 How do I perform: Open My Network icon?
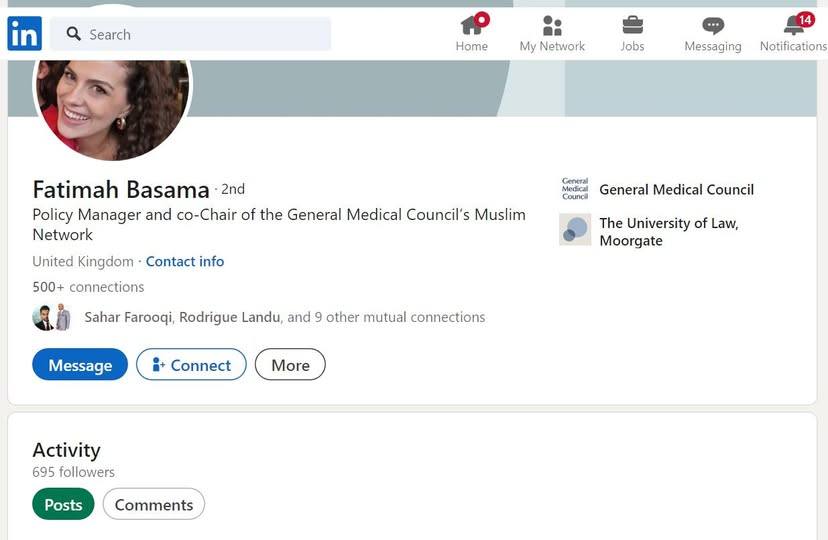pyautogui.click(x=552, y=25)
